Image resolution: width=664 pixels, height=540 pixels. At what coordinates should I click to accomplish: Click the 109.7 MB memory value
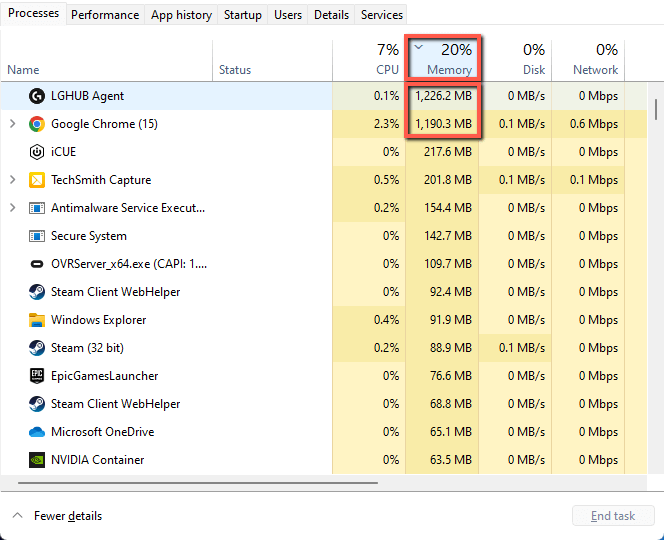448,264
